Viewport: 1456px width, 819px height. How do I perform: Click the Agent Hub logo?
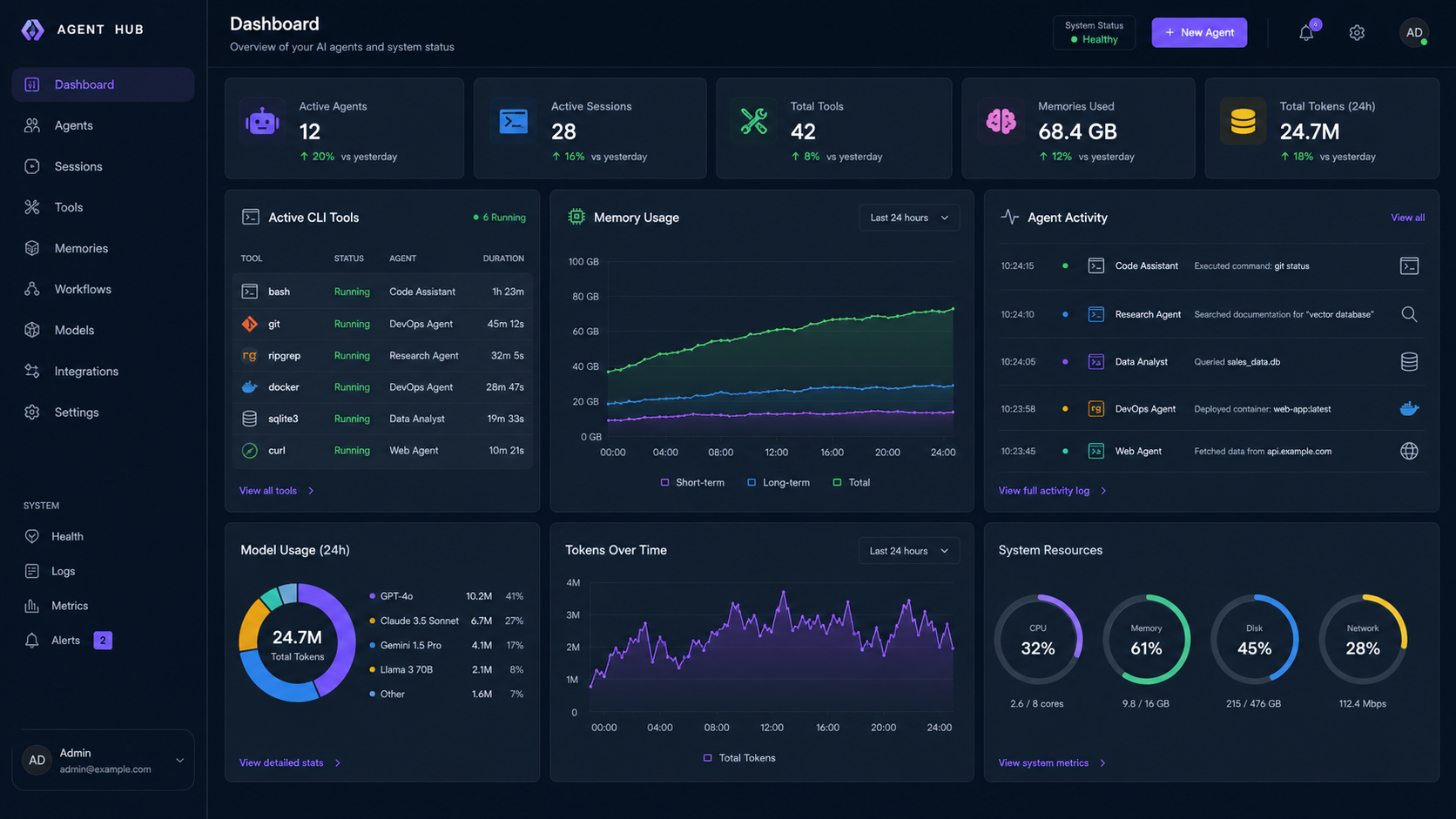tap(33, 30)
